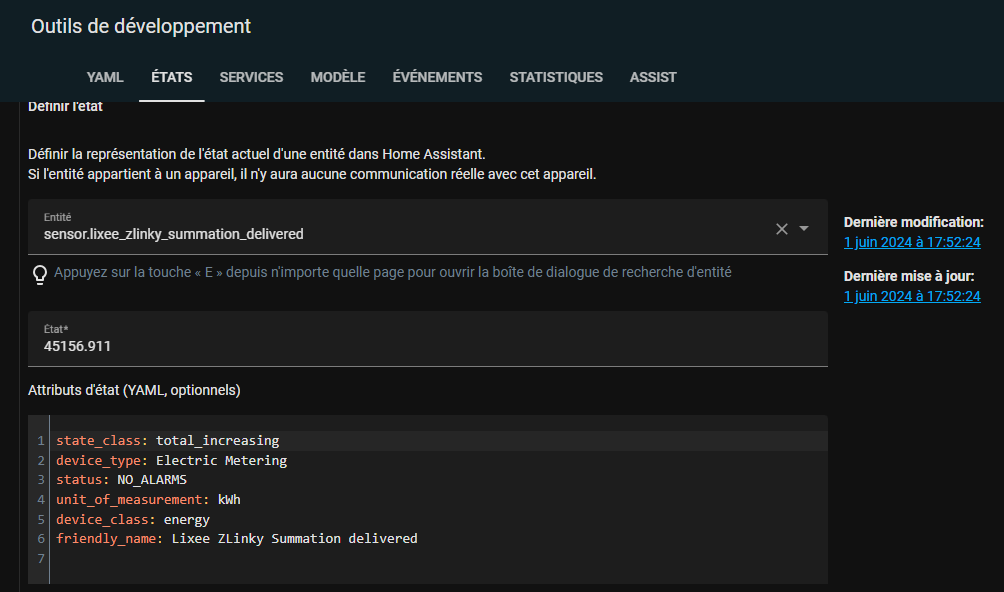Viewport: 1004px width, 592px height.
Task: Open the YAML tab
Action: (105, 77)
